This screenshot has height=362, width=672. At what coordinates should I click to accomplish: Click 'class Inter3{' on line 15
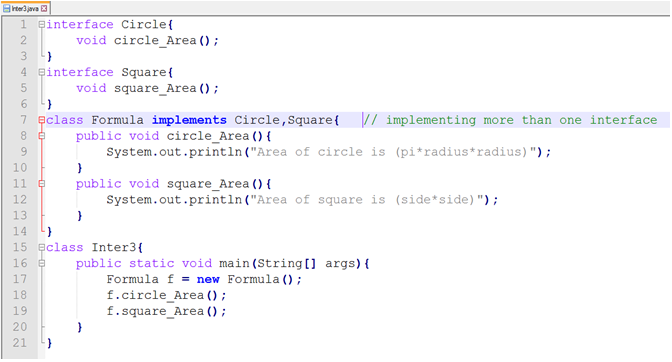coord(94,248)
